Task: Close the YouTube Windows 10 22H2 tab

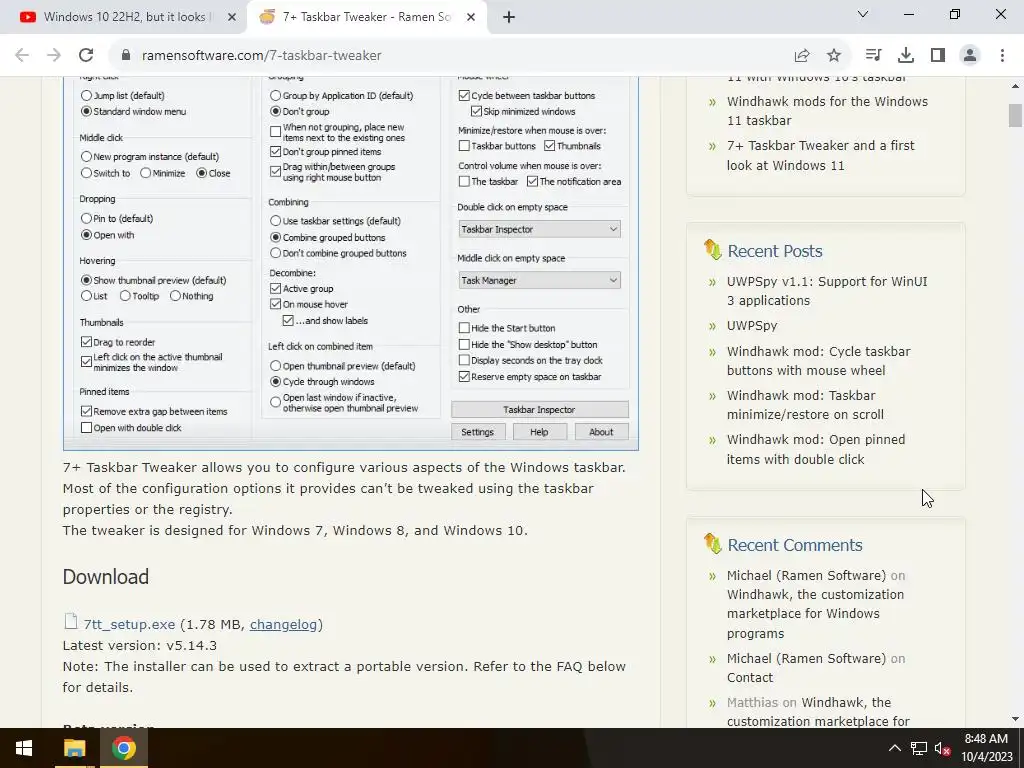Action: click(x=232, y=17)
